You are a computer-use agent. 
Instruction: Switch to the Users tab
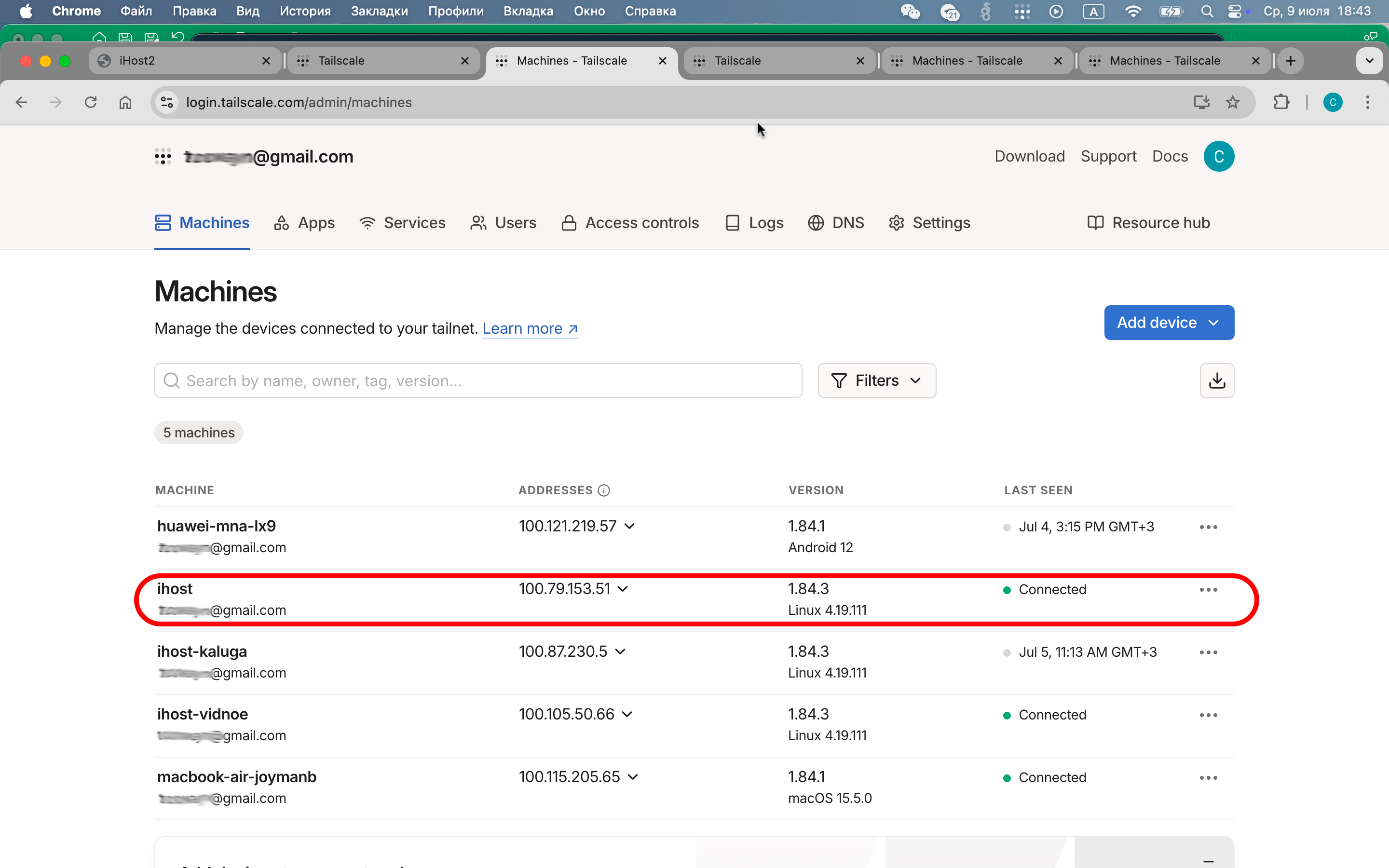pyautogui.click(x=503, y=223)
